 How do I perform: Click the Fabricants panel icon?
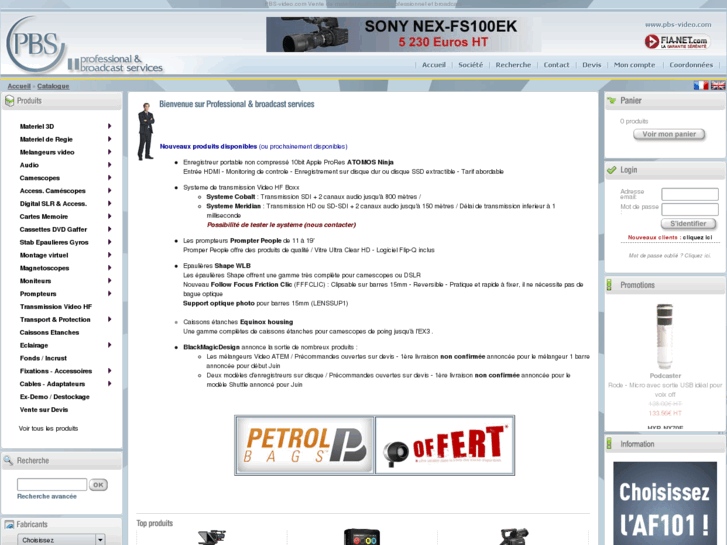[x=9, y=525]
